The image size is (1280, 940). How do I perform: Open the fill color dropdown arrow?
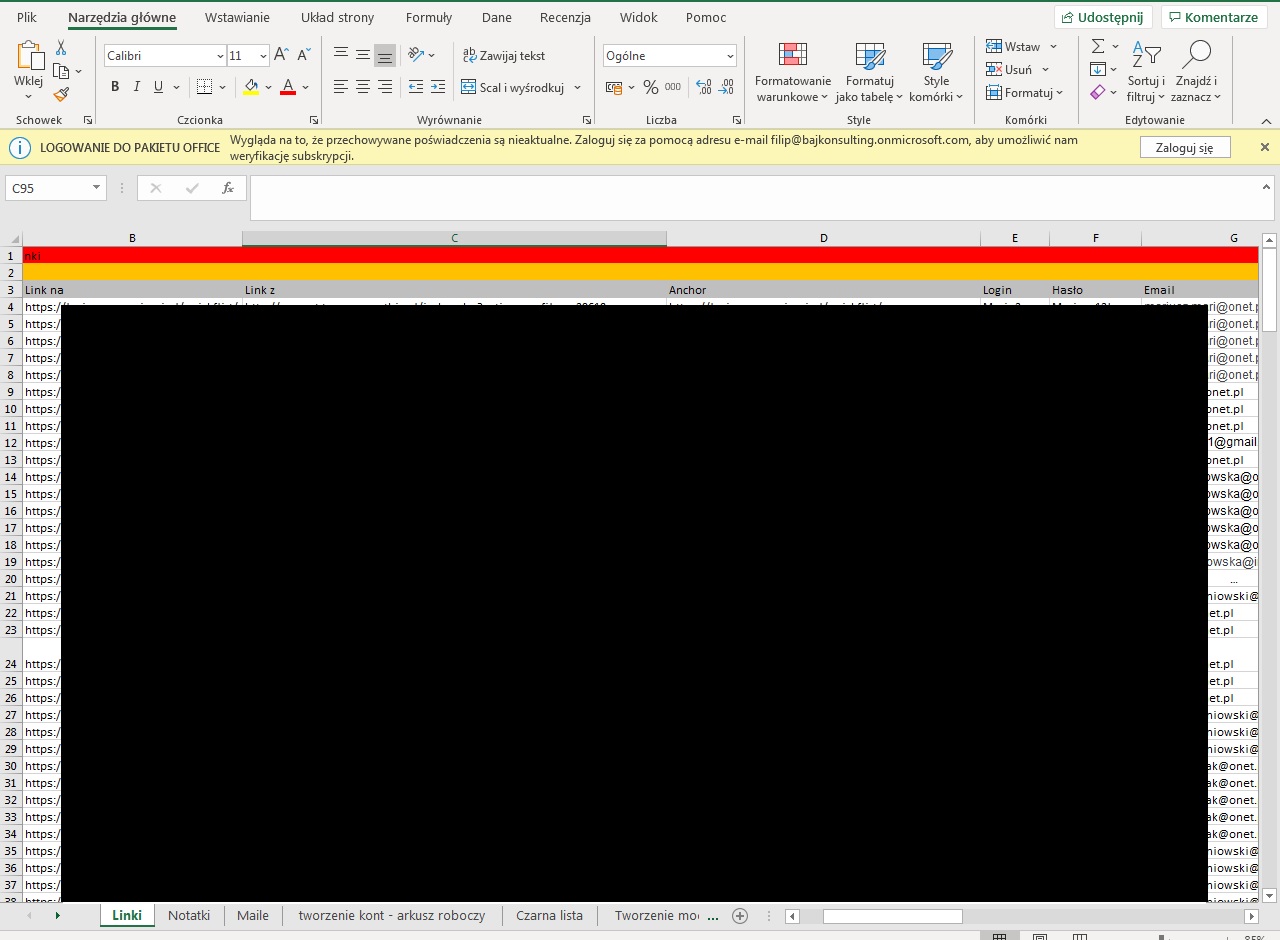click(268, 88)
